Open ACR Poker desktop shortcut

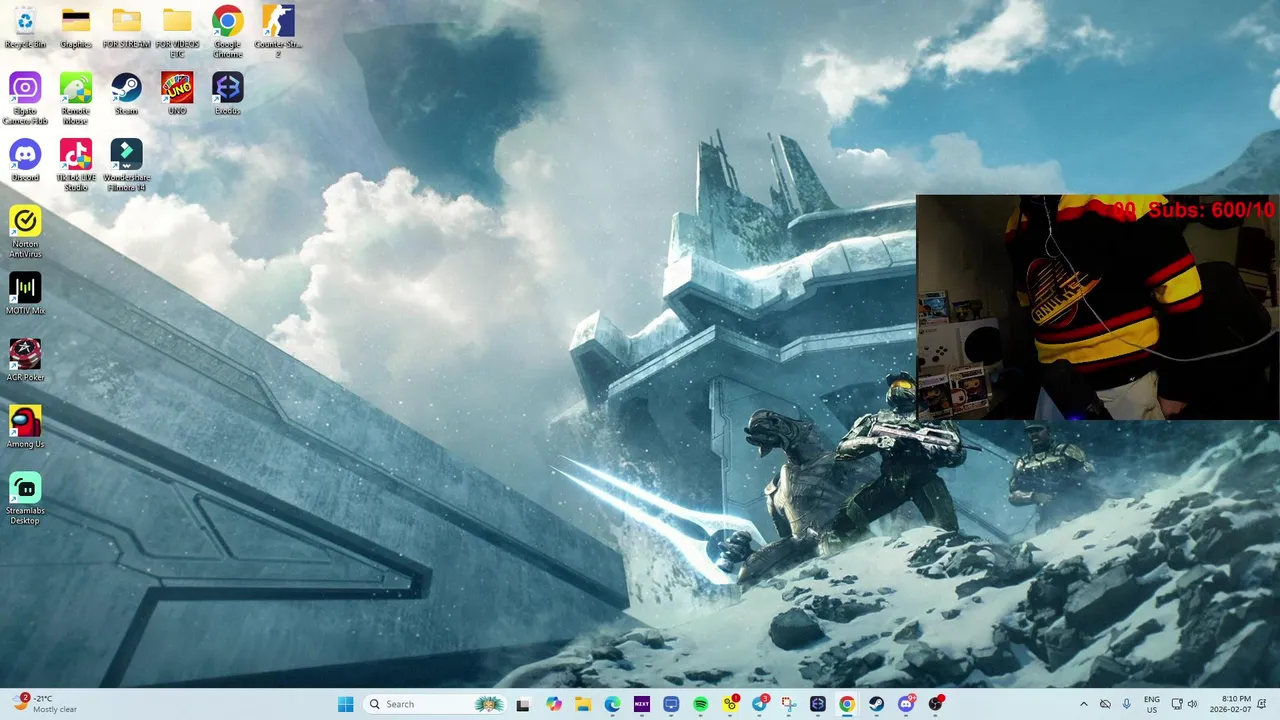point(25,360)
